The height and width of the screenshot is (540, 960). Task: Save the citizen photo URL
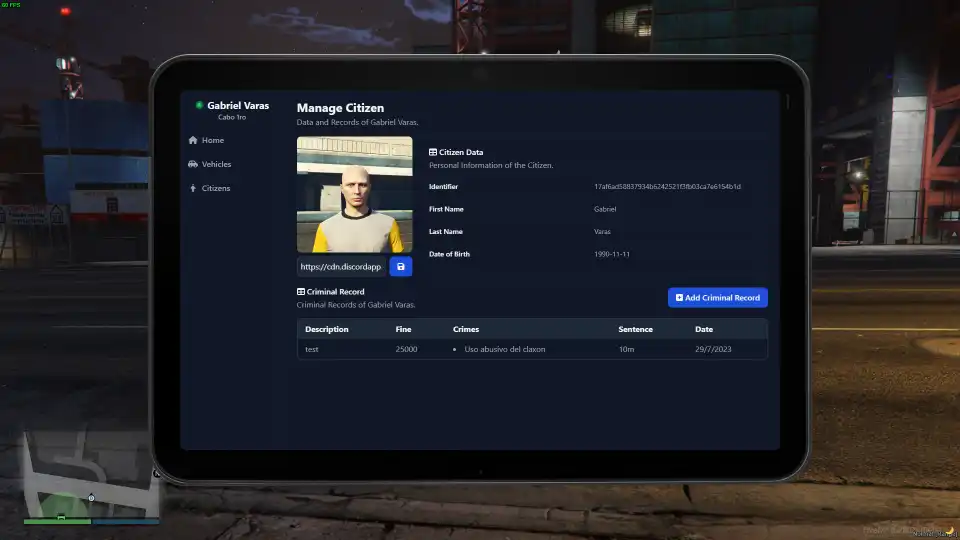pyautogui.click(x=400, y=266)
